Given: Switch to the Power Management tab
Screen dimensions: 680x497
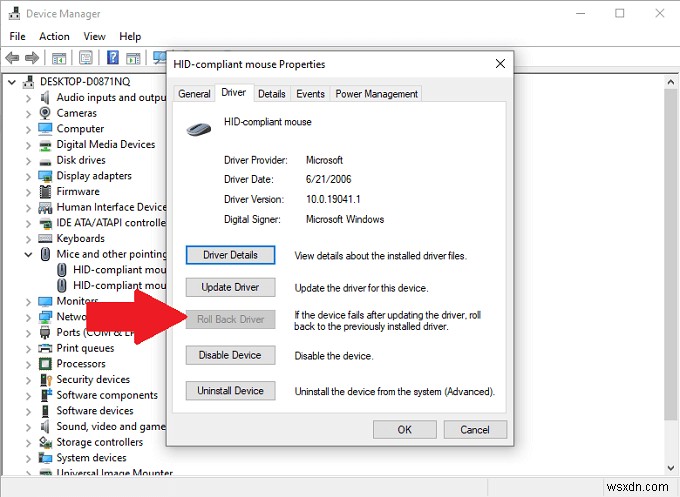Looking at the screenshot, I should click(376, 94).
